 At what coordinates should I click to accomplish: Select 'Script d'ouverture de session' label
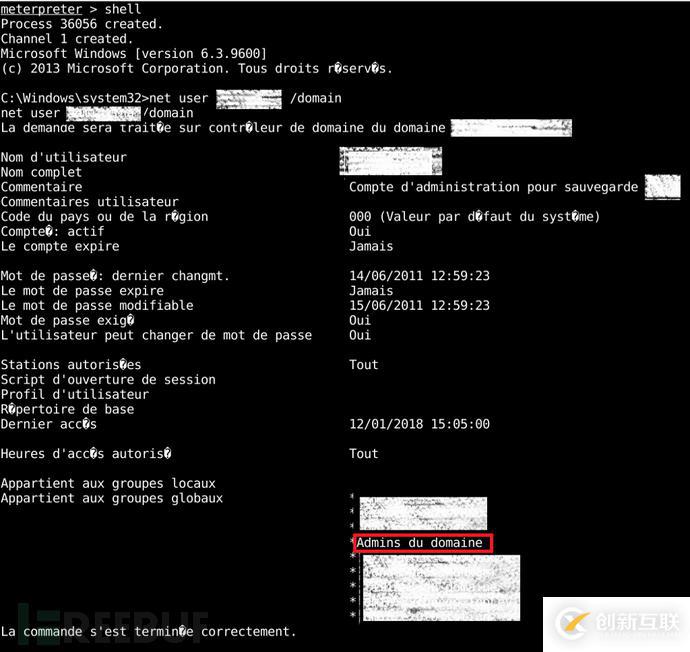(x=108, y=380)
